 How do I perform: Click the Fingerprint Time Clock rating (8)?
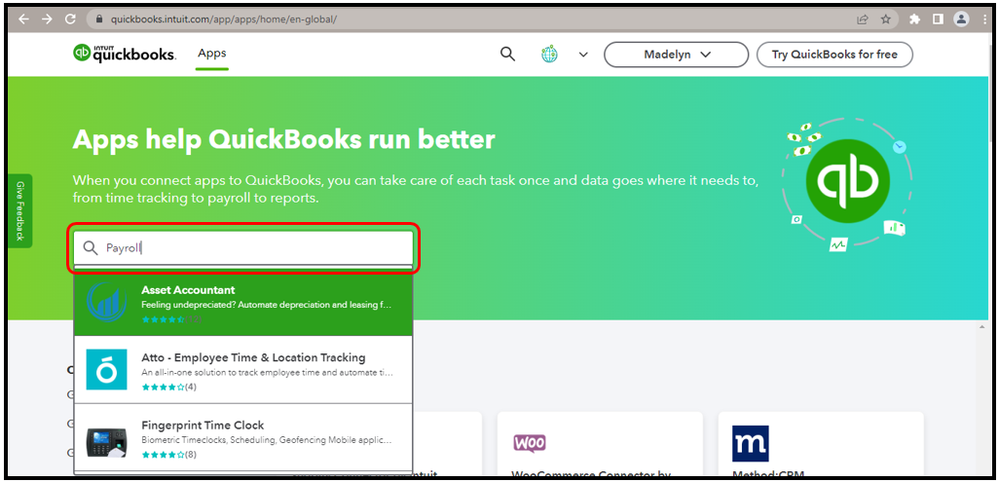pyautogui.click(x=169, y=455)
